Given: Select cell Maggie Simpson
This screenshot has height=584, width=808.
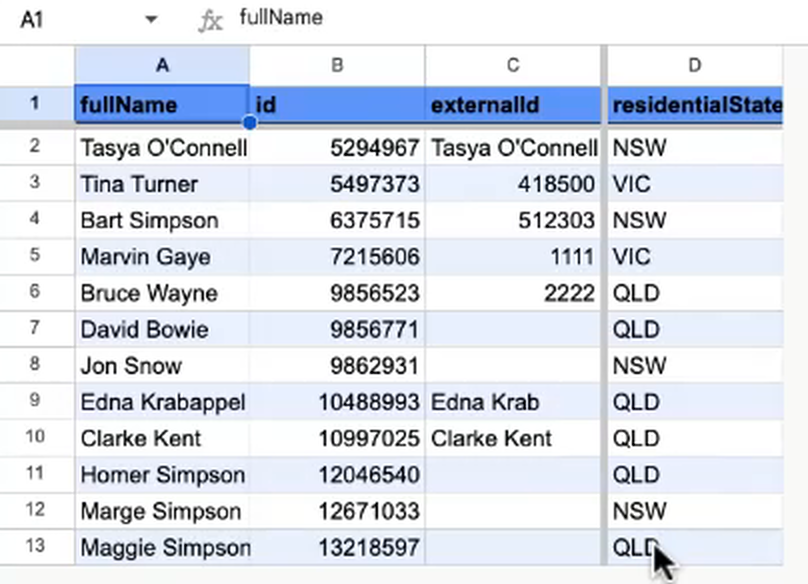Looking at the screenshot, I should coord(162,547).
